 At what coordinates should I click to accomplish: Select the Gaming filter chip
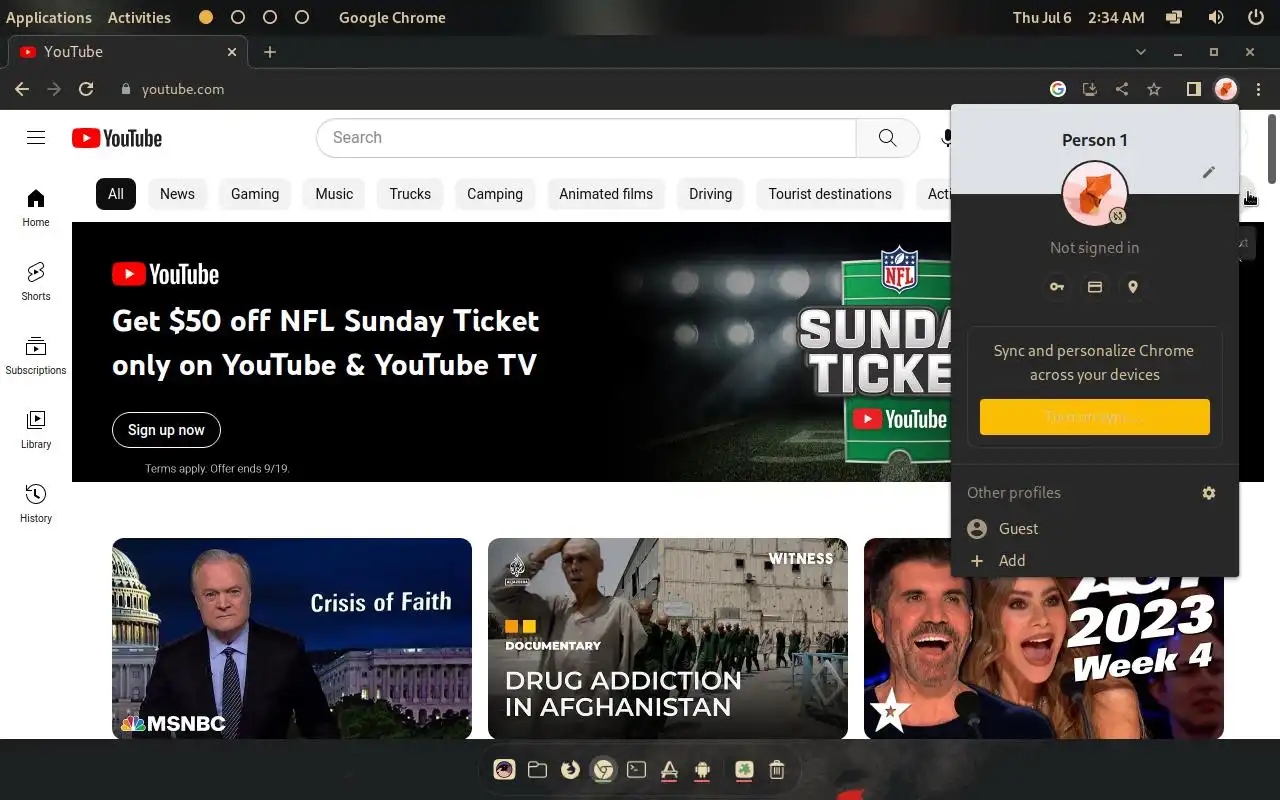click(x=255, y=194)
